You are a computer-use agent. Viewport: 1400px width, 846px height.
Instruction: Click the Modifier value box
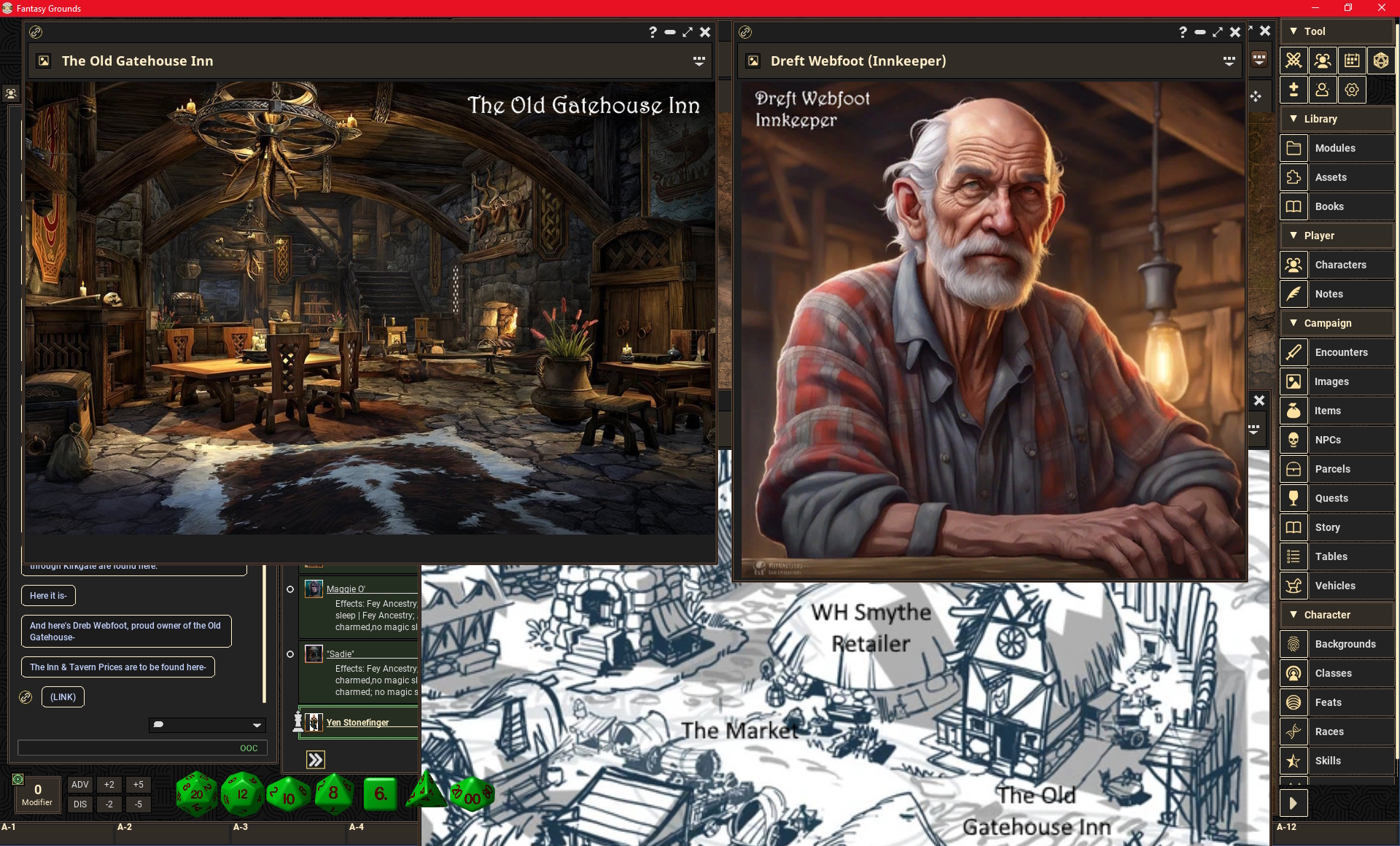37,794
